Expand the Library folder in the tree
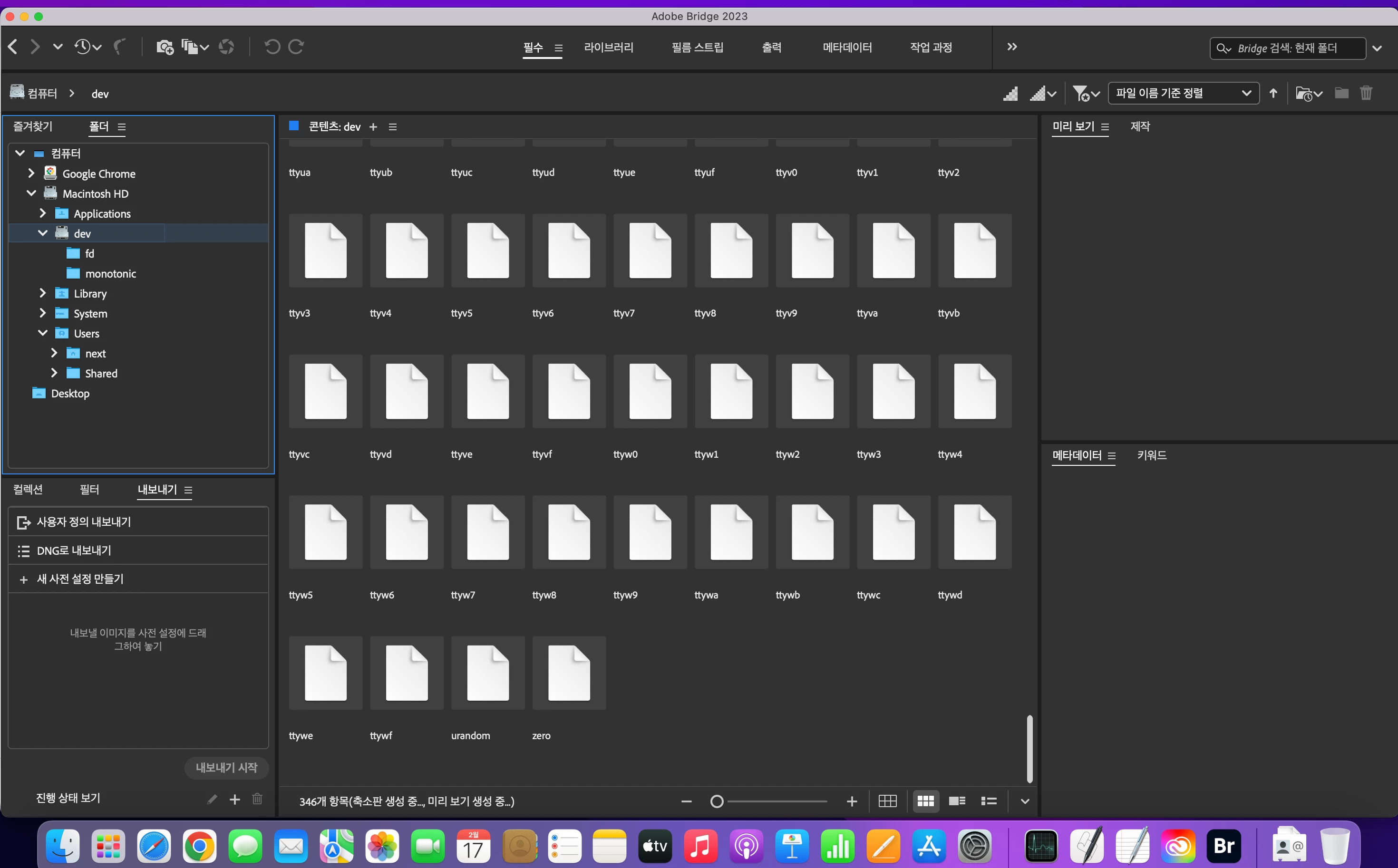This screenshot has width=1398, height=868. point(42,293)
